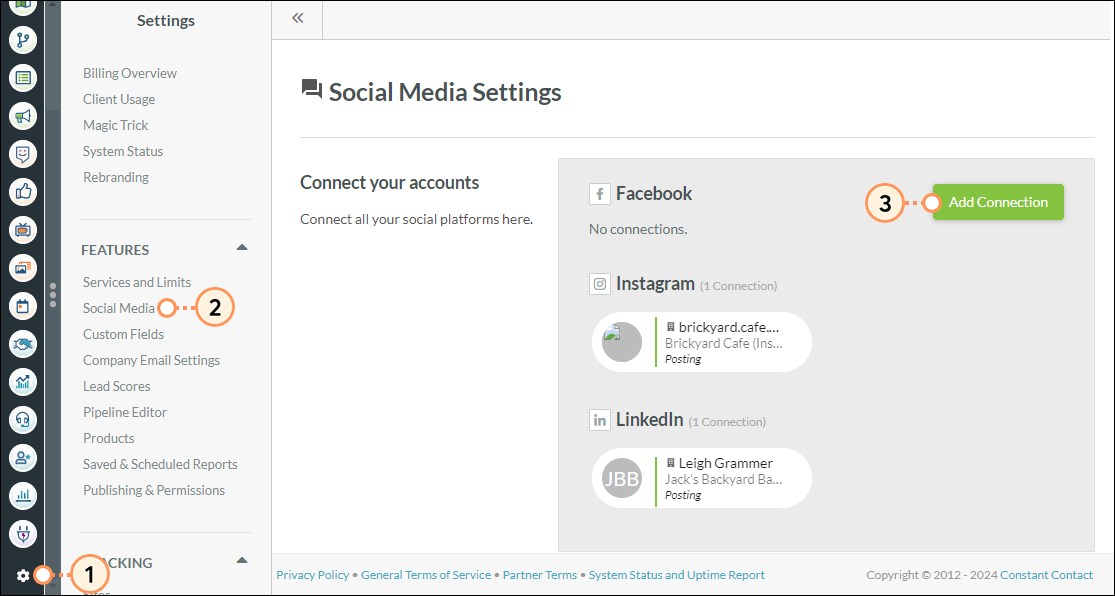Click Add Connection button
This screenshot has height=596, width=1115.
coord(998,202)
